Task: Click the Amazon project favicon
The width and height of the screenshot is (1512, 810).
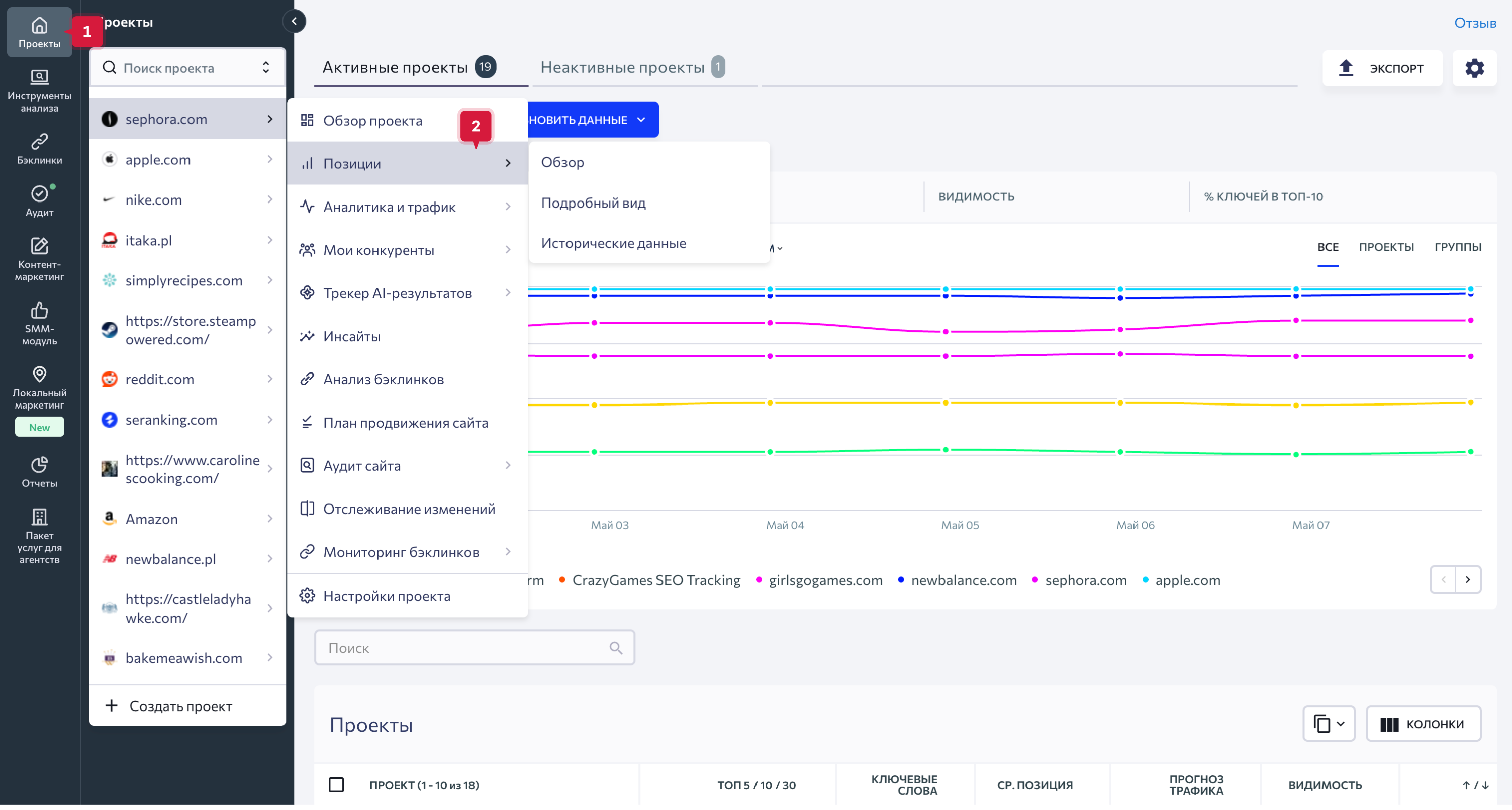Action: 109,518
